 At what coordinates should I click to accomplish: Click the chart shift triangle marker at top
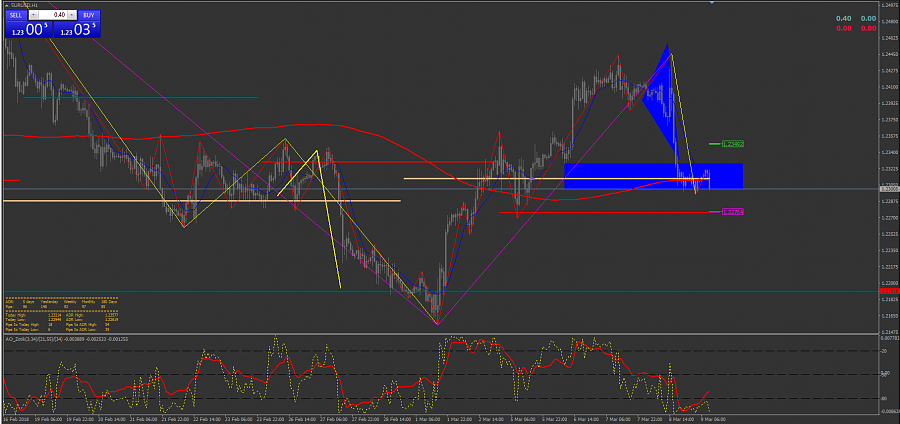click(711, 4)
